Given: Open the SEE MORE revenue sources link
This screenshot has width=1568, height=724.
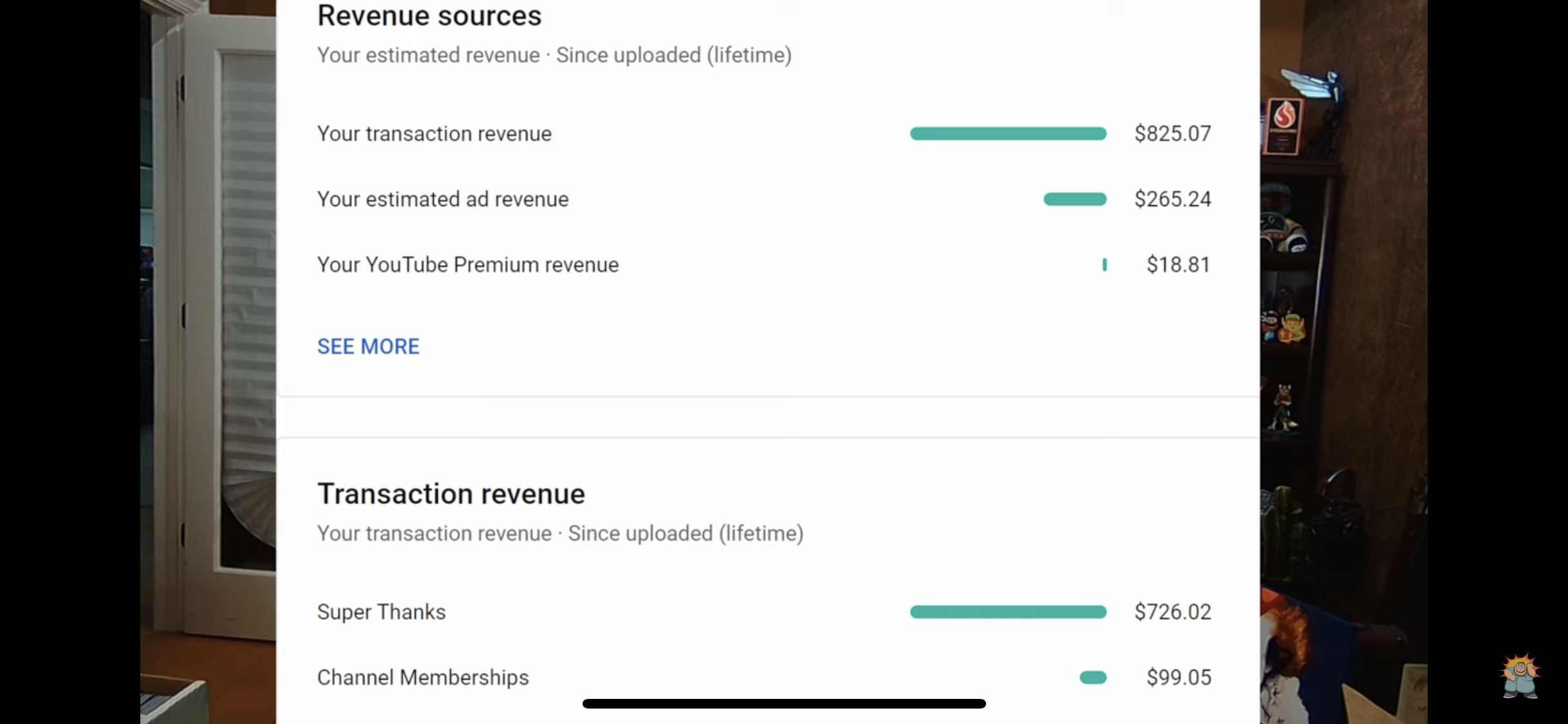Looking at the screenshot, I should point(368,346).
